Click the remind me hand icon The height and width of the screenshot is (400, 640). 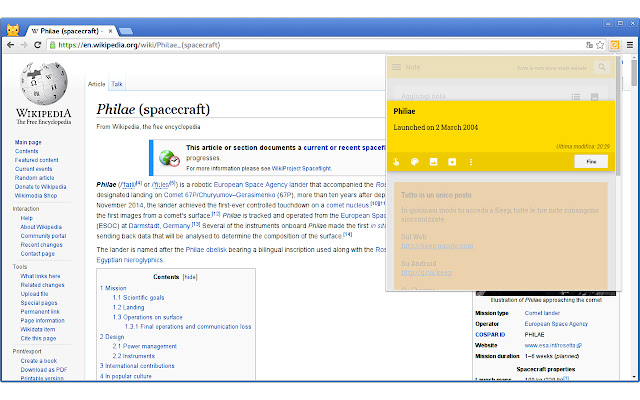pos(397,161)
